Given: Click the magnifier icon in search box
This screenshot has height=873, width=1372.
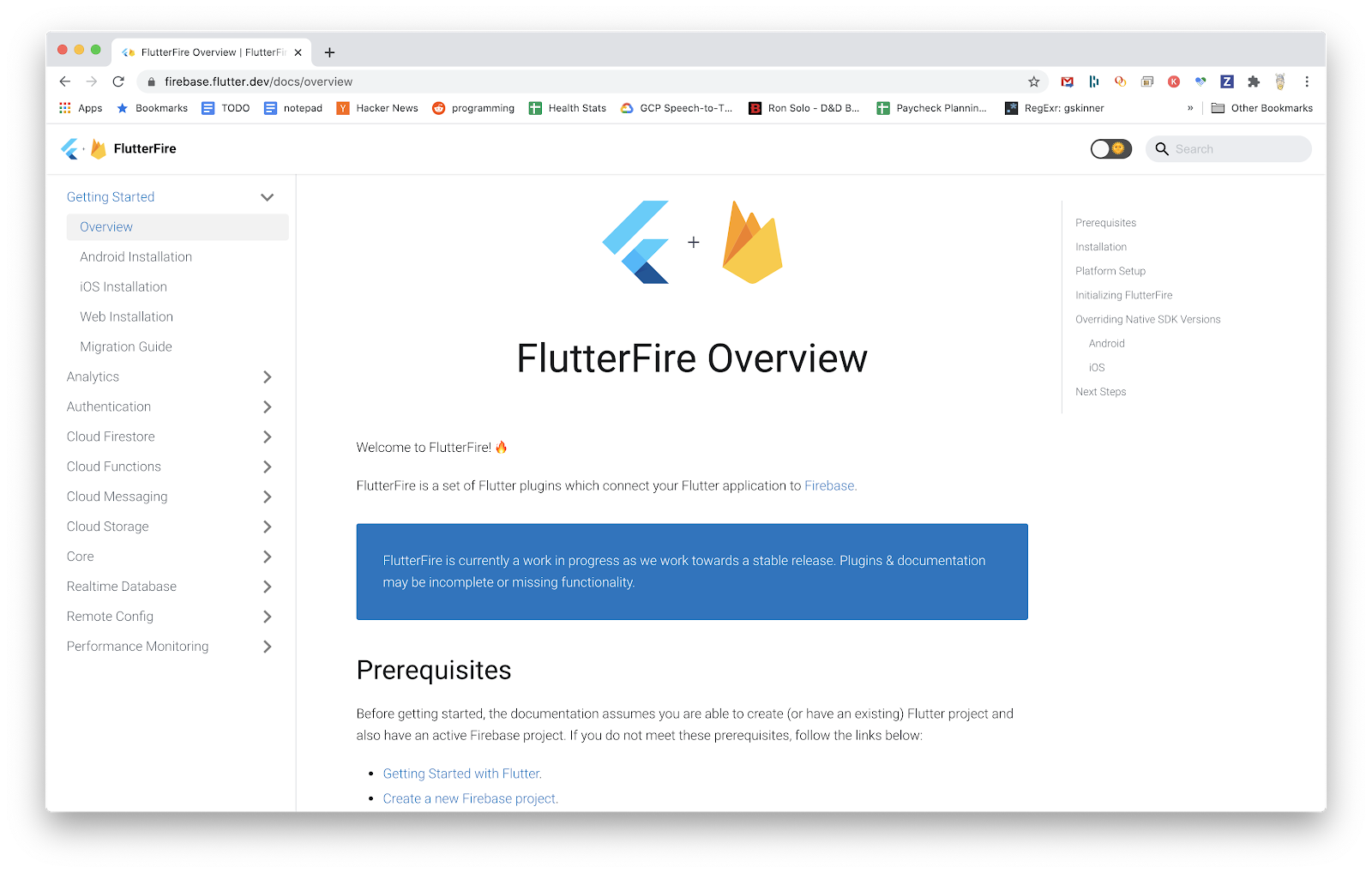Looking at the screenshot, I should click(1162, 149).
